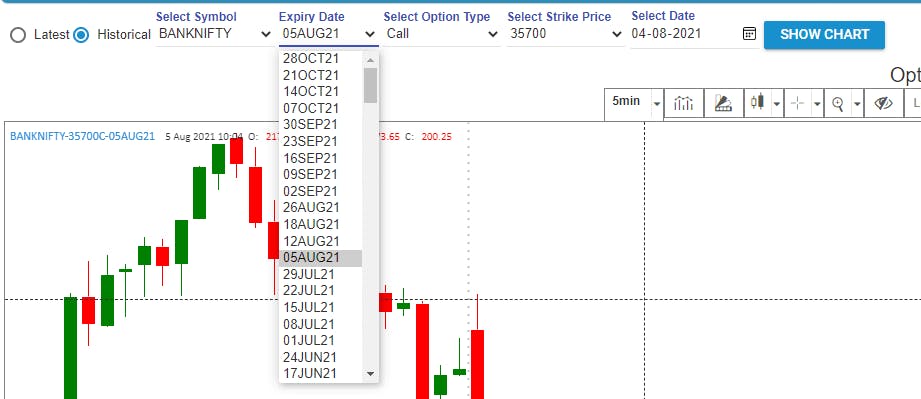Select the crosshair cursor icon
921x399 pixels.
[797, 103]
